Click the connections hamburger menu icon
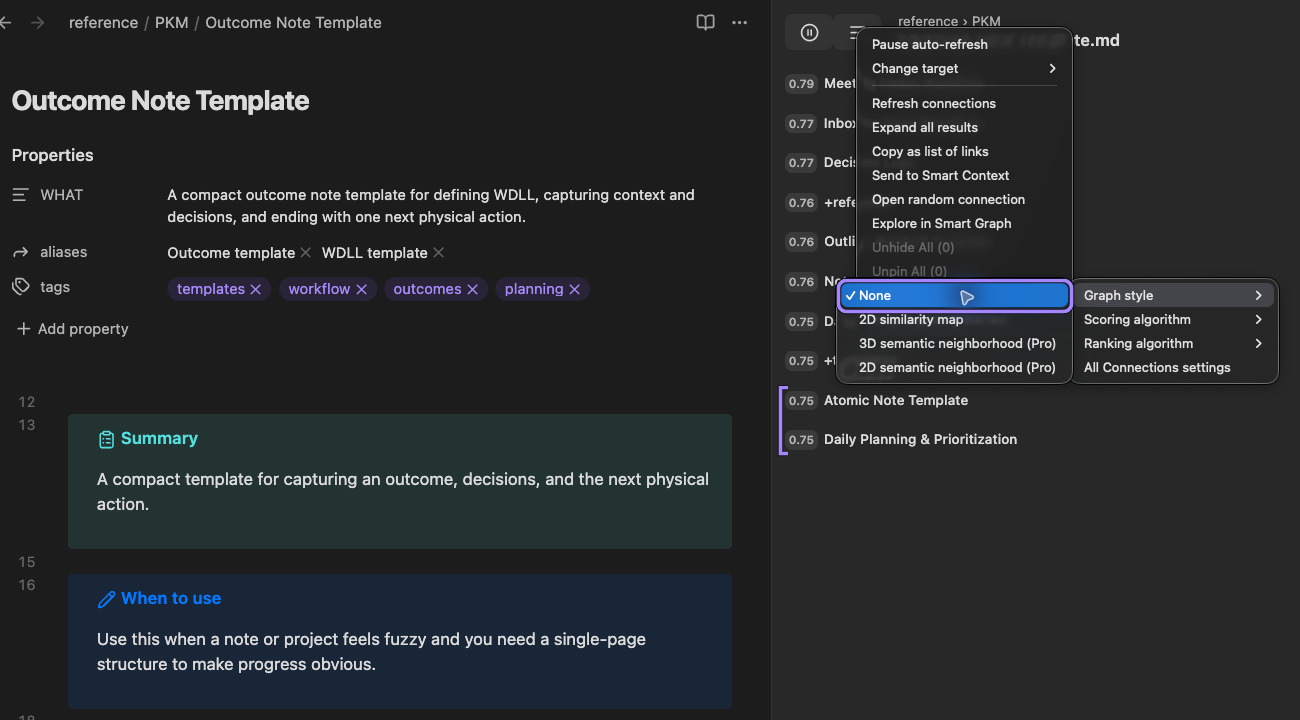Screen dimensions: 1300x720 [857, 33]
